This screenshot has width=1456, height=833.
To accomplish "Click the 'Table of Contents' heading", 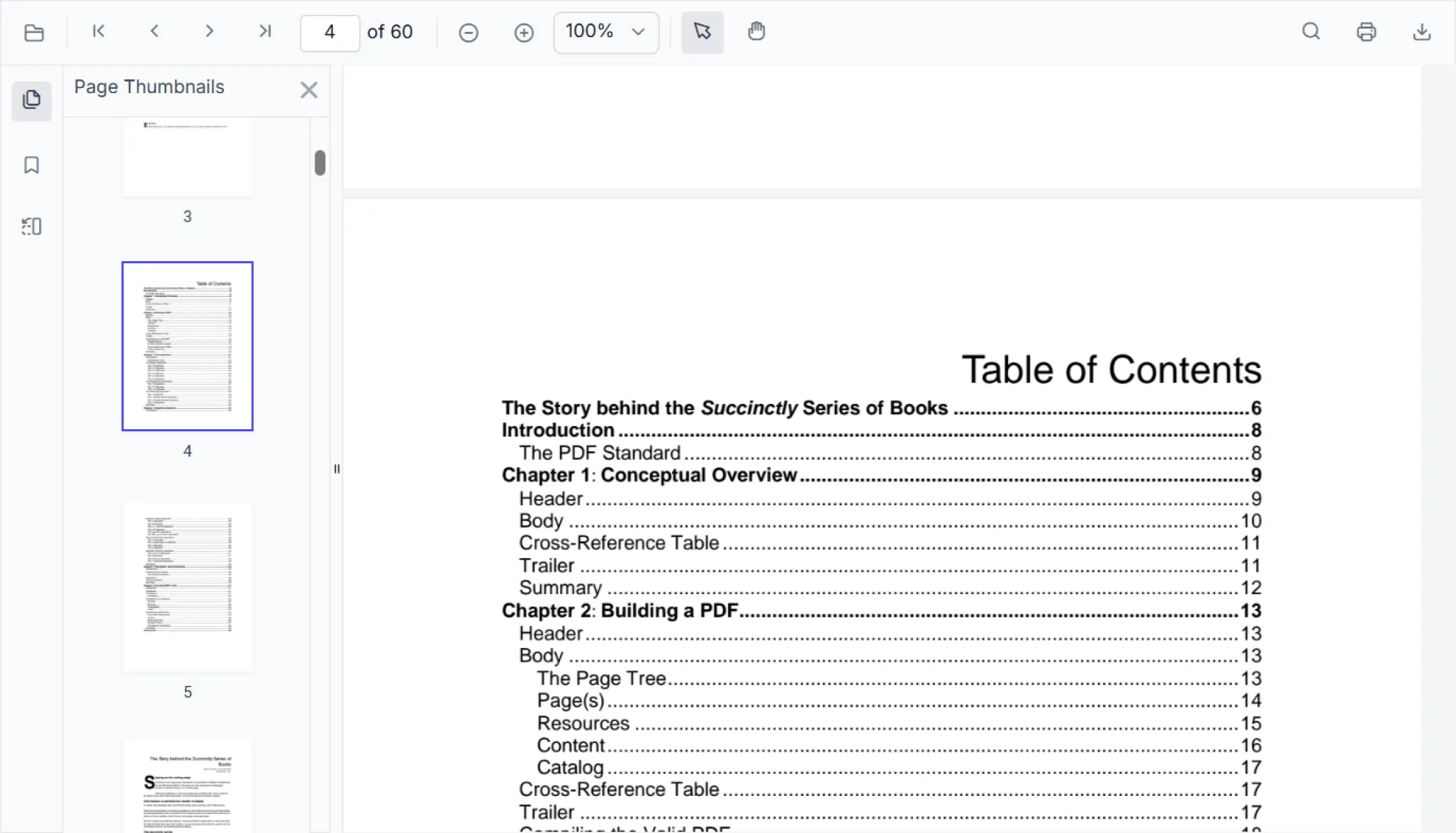I will (x=1112, y=369).
